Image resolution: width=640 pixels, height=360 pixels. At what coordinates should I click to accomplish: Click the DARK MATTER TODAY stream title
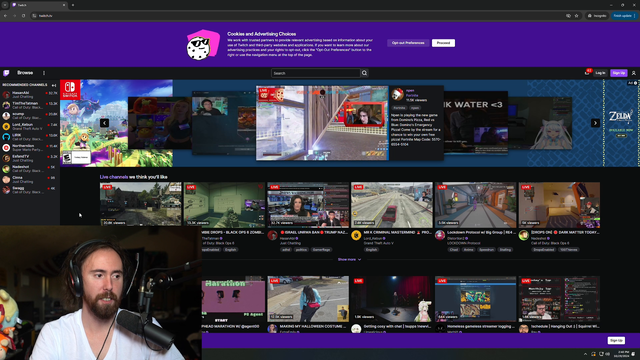(565, 232)
